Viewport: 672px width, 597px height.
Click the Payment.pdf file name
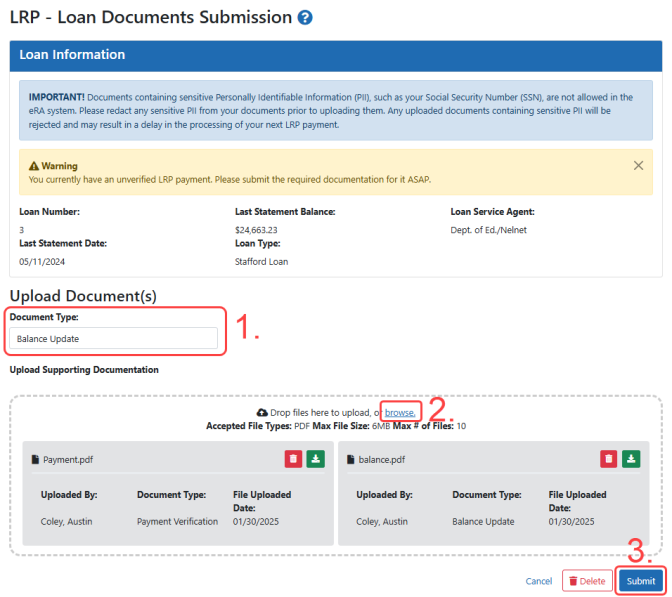[x=68, y=459]
